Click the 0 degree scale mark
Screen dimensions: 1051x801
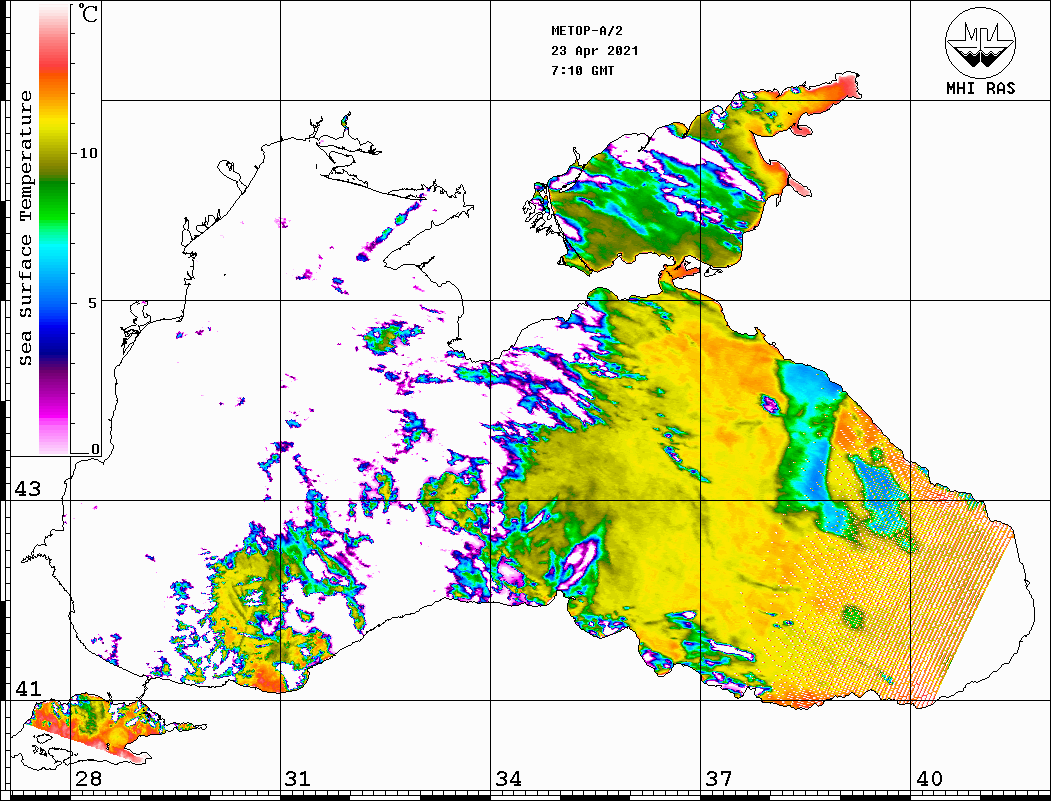[95, 449]
